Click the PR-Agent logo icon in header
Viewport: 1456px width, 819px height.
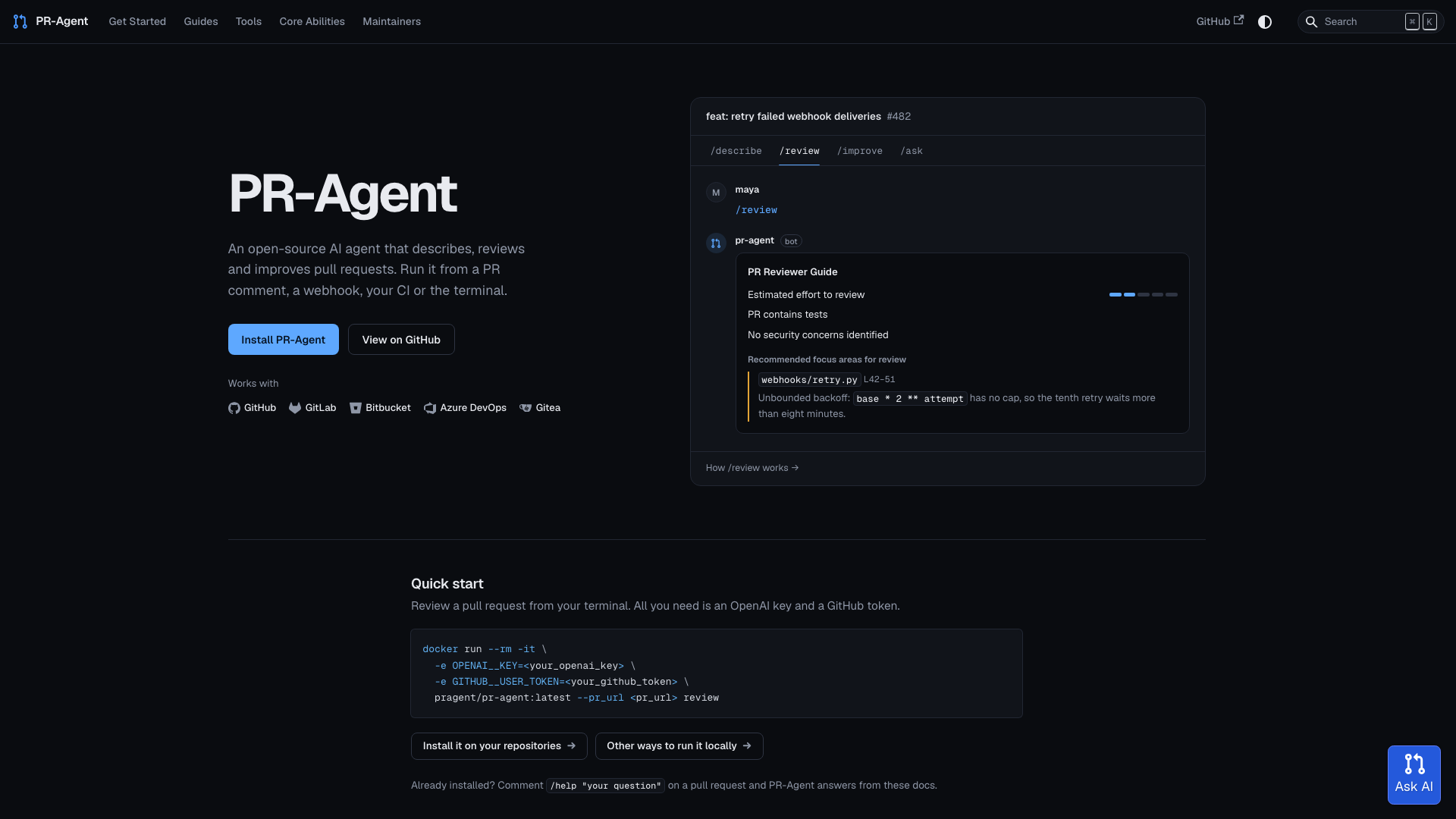coord(20,21)
